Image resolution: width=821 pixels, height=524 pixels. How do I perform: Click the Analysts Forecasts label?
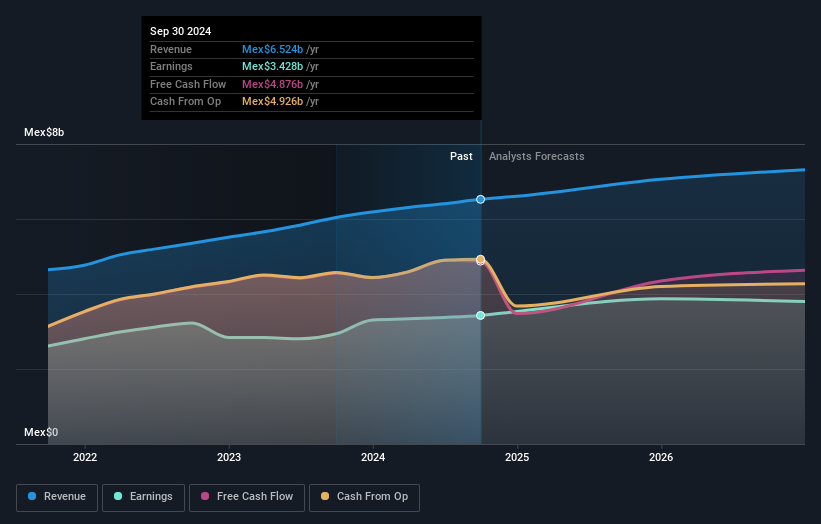click(537, 156)
